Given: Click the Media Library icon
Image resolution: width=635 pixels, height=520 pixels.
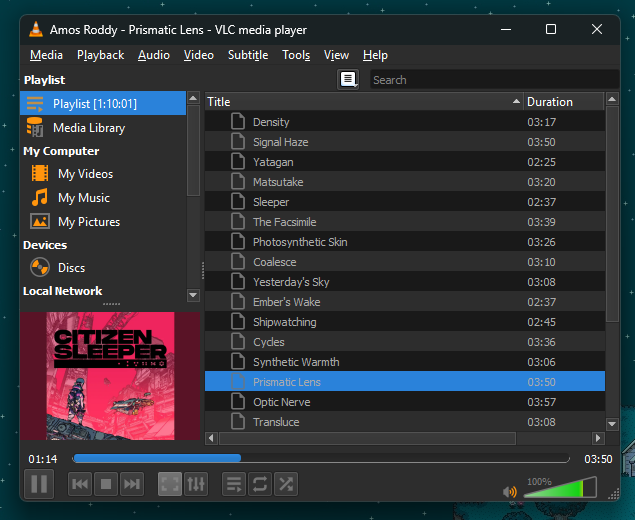Looking at the screenshot, I should (35, 127).
